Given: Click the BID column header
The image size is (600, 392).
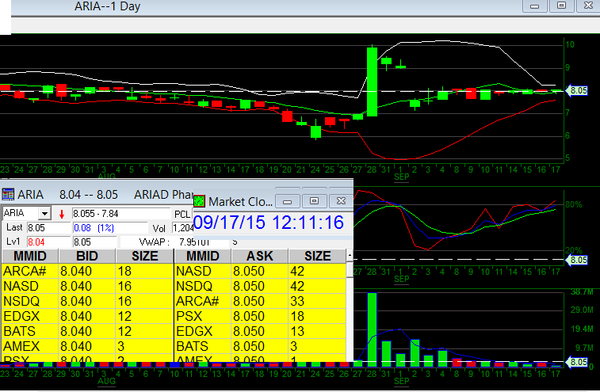Looking at the screenshot, I should pos(87,256).
